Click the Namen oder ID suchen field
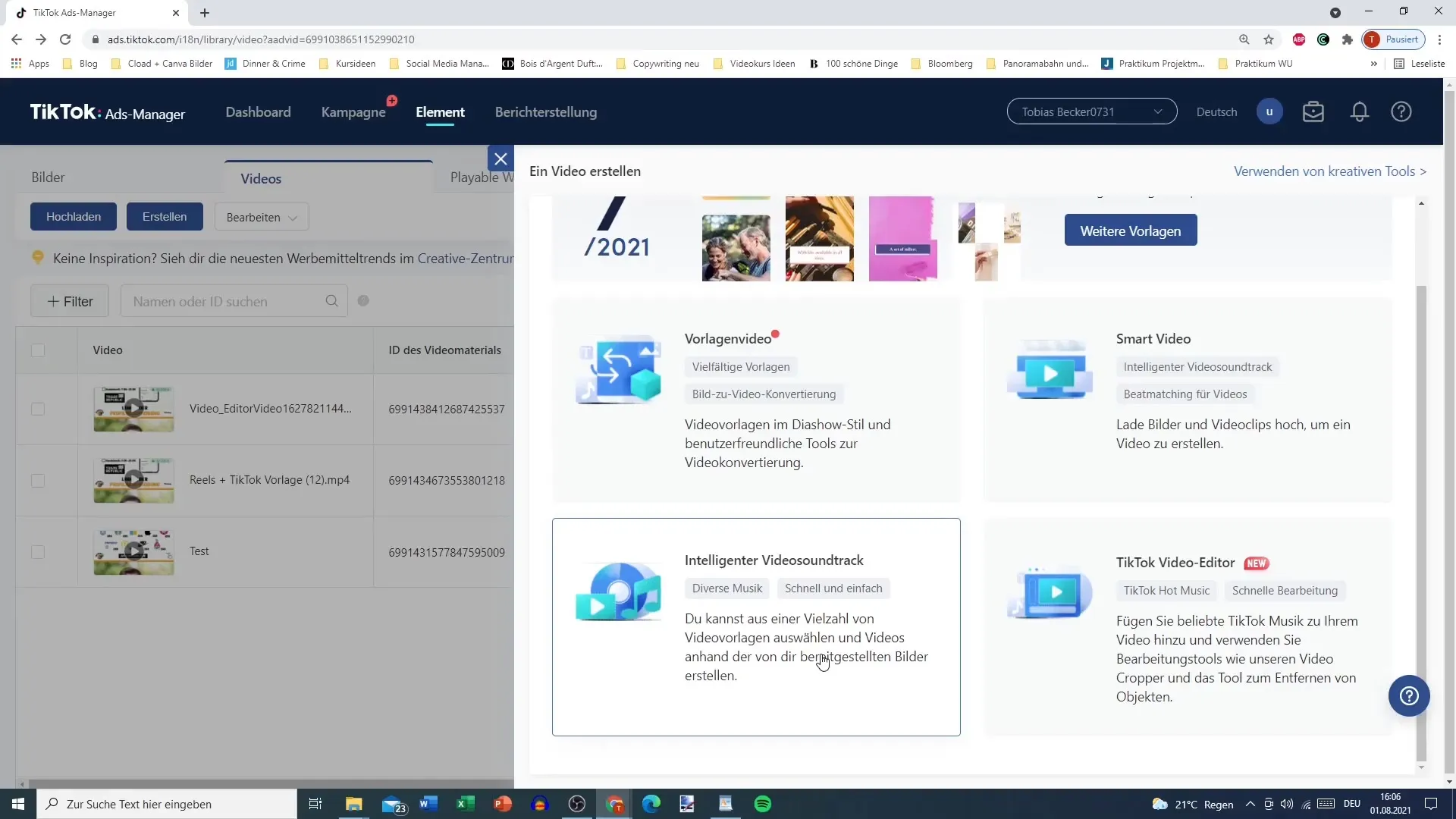The height and width of the screenshot is (819, 1456). (234, 301)
